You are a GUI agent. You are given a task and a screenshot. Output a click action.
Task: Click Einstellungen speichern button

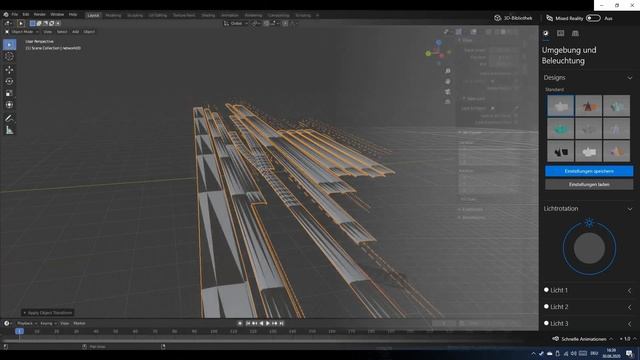(x=589, y=171)
